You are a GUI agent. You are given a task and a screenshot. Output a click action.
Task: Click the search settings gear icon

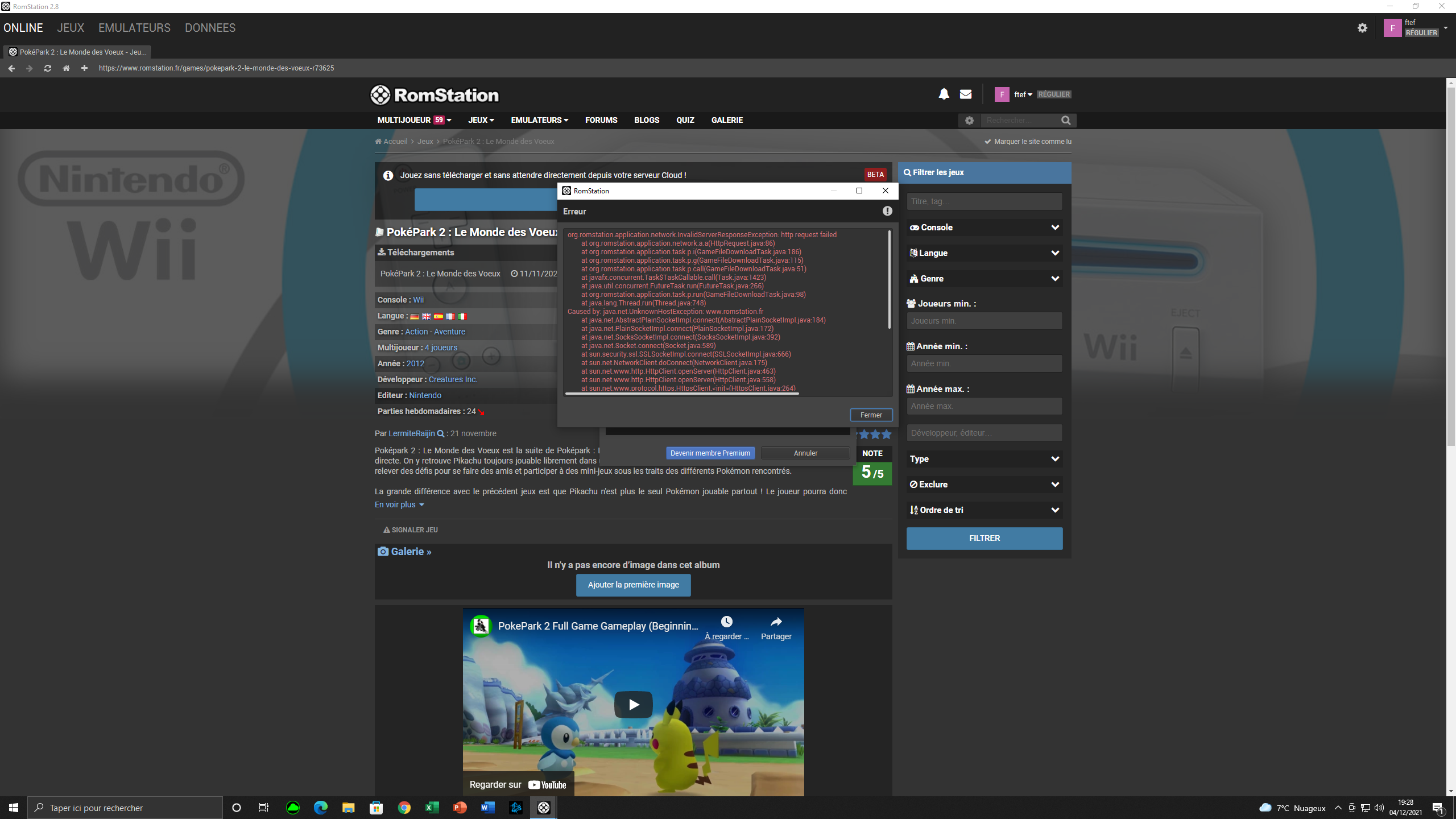[970, 121]
